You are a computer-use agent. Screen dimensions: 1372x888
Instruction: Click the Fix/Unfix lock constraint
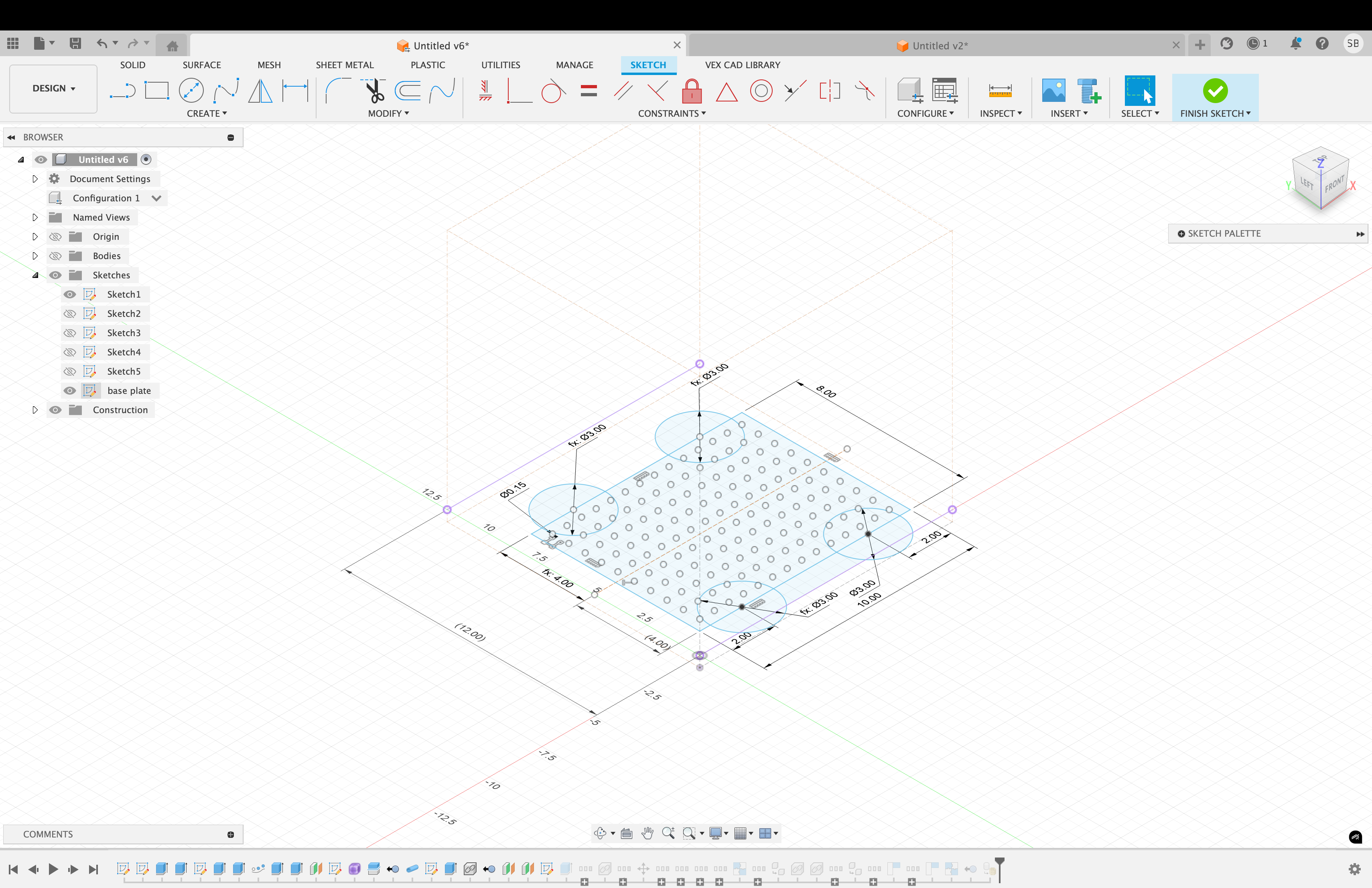691,91
